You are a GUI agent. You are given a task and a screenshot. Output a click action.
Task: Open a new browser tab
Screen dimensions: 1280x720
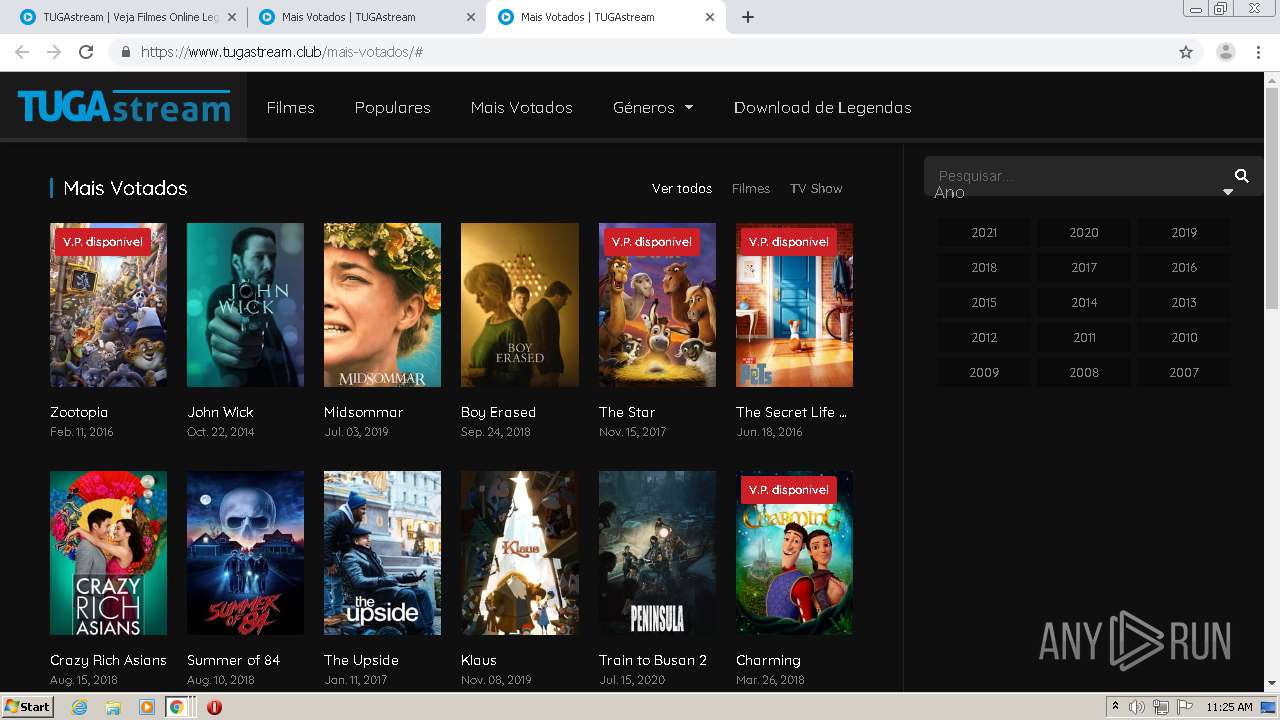748,17
